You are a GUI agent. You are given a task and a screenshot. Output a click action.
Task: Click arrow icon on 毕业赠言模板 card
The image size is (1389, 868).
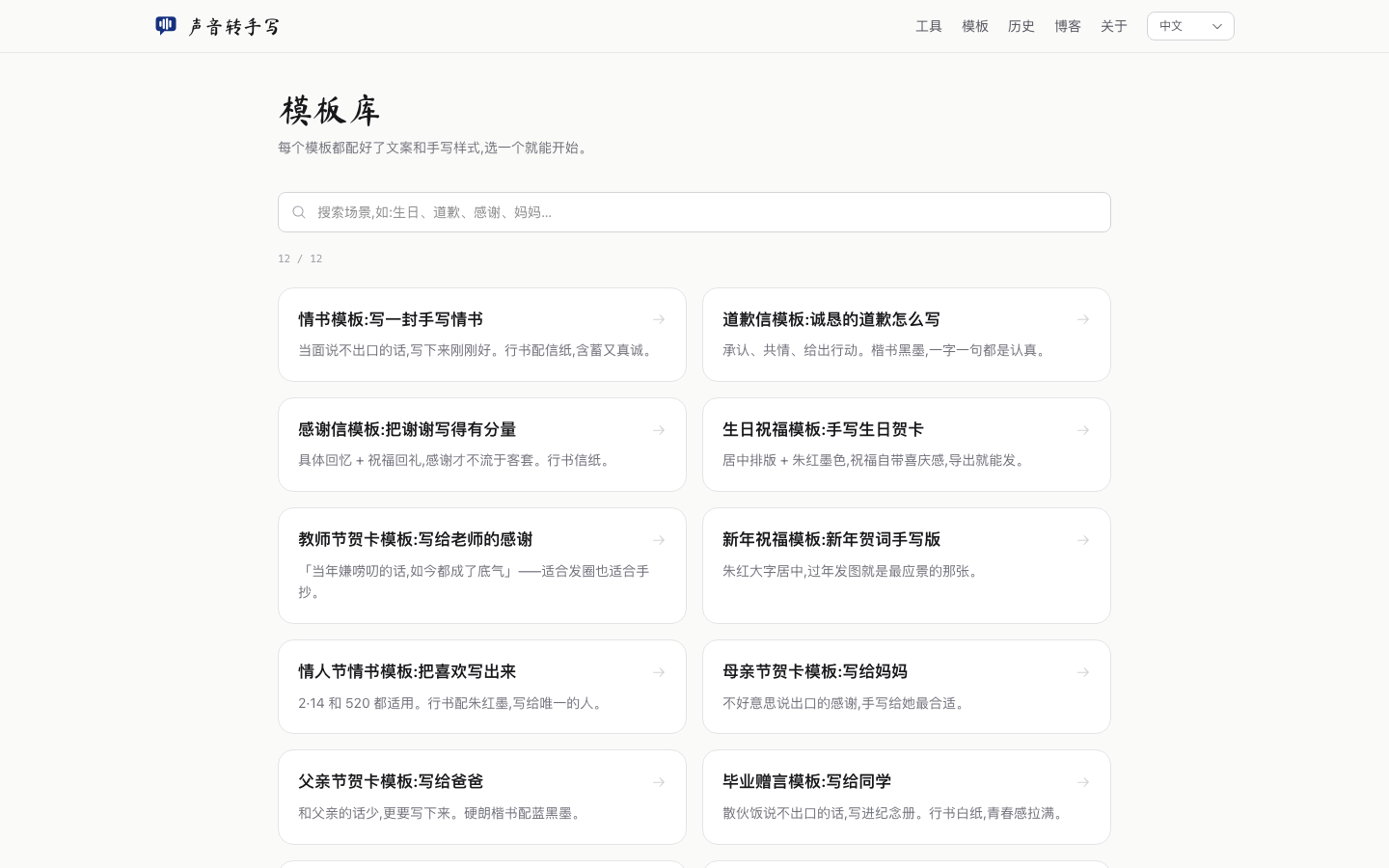[x=1083, y=782]
